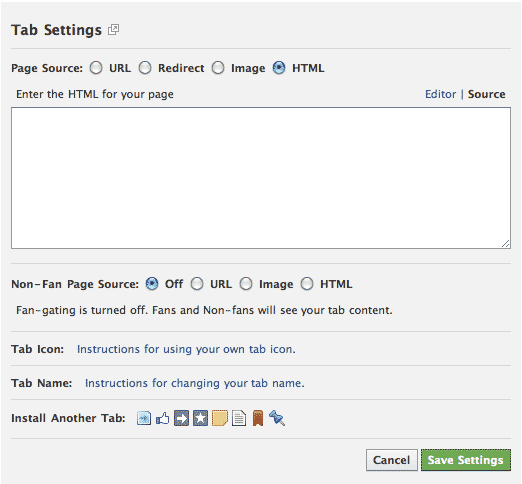Image resolution: width=522 pixels, height=484 pixels.
Task: Switch to the Editor view
Action: click(x=440, y=94)
